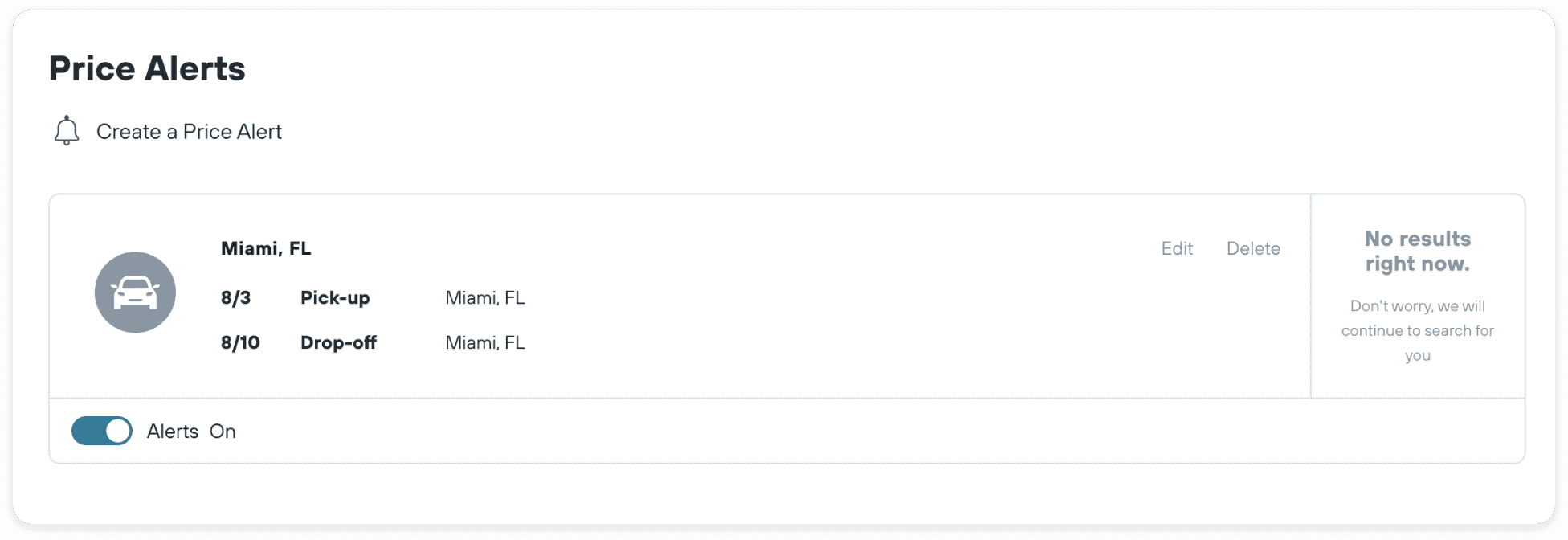Image resolution: width=1568 pixels, height=540 pixels.
Task: Click the Alerts label next to the toggle
Action: (x=173, y=432)
